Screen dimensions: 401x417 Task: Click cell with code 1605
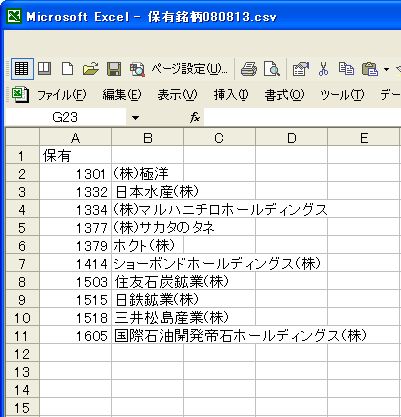point(75,335)
